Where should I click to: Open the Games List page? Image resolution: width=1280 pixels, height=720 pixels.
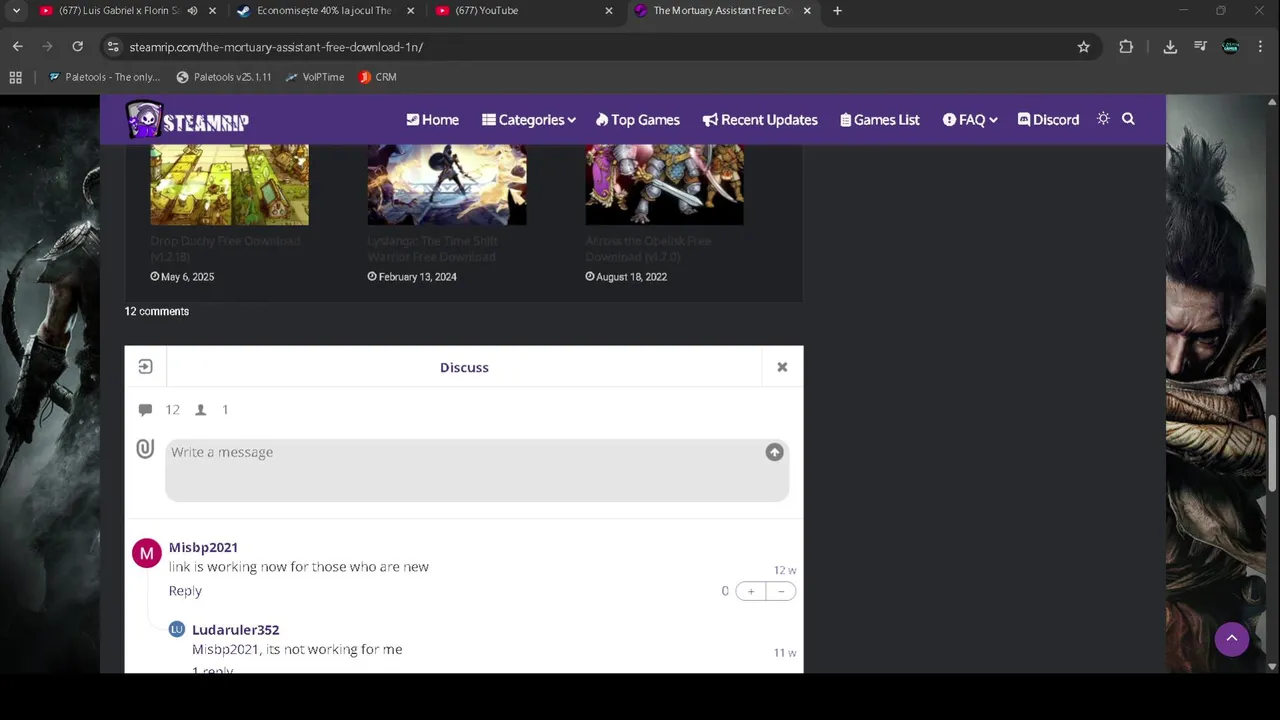coord(880,120)
